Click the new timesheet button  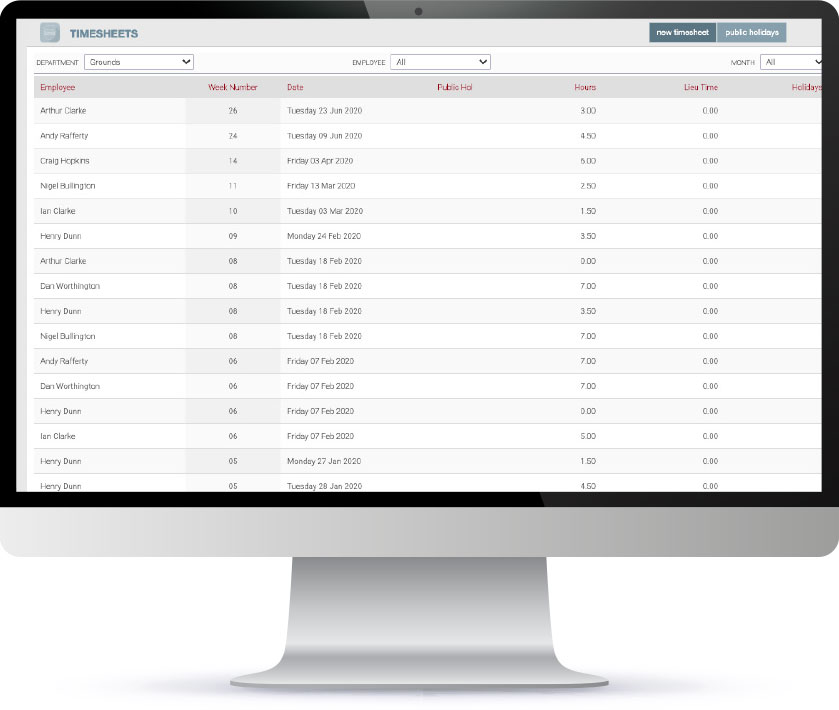click(683, 33)
